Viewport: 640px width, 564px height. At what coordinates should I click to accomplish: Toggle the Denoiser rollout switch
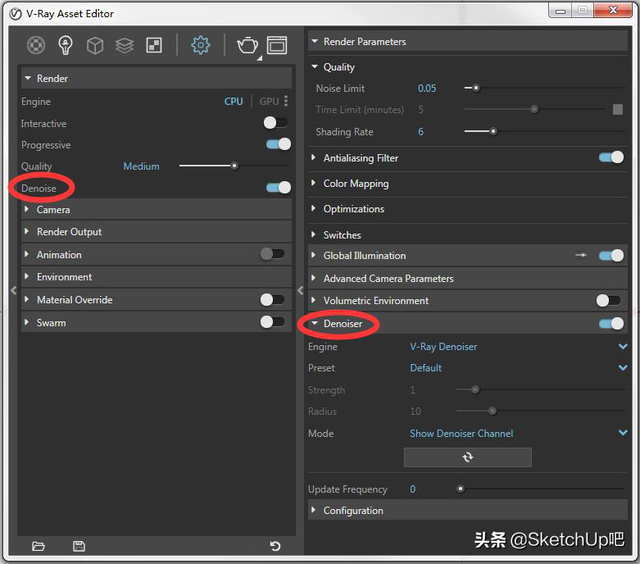pos(611,324)
